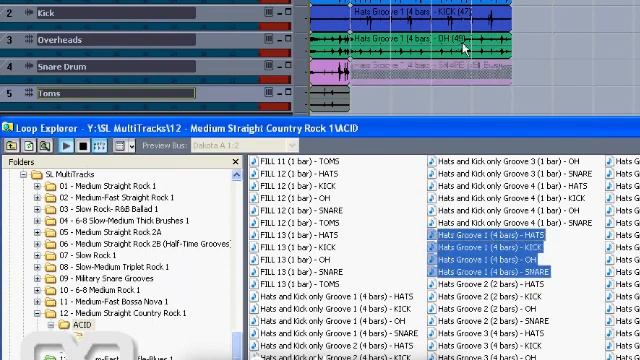Maximize the Overheads track strip
The height and width of the screenshot is (360, 640).
288,38
